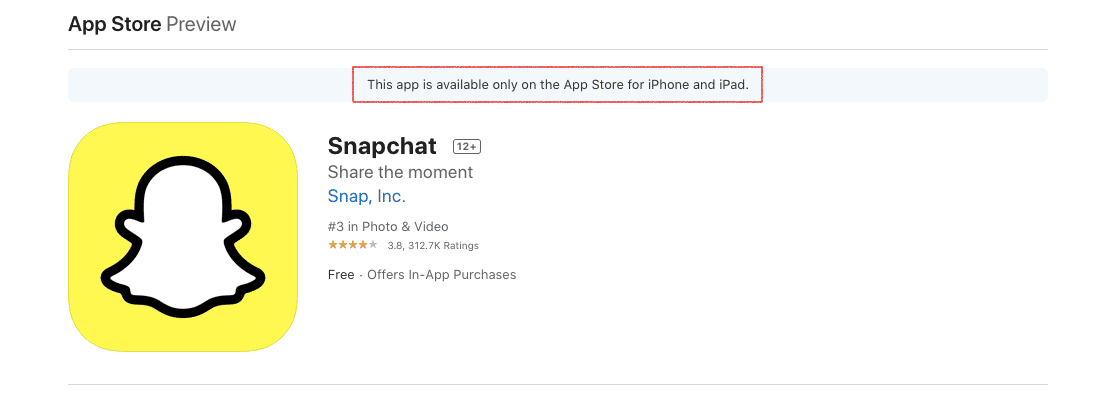Click the Snapchat app title heading
1093x399 pixels.
382,146
